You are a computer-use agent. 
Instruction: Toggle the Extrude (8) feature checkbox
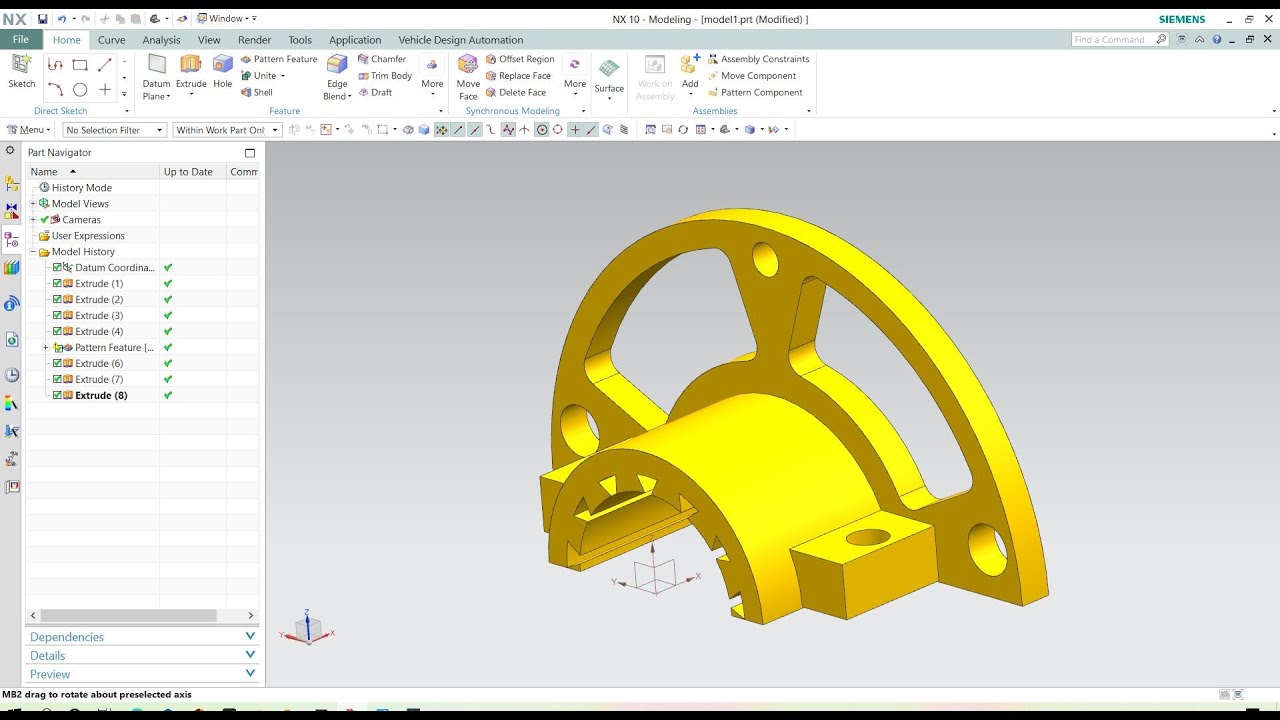[57, 396]
